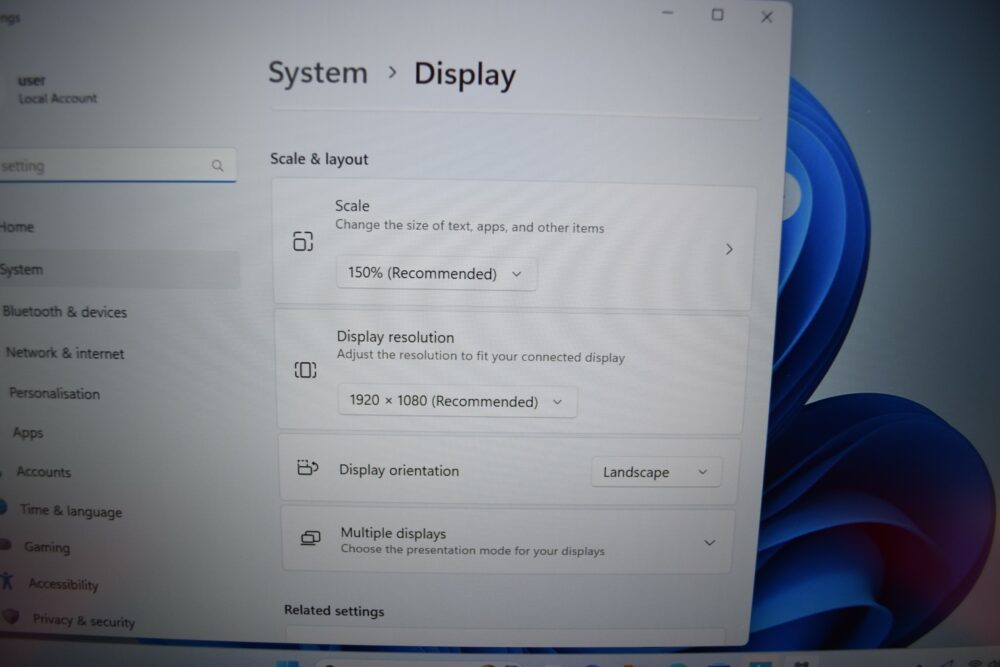1000x667 pixels.
Task: Open Apps settings
Action: point(28,433)
